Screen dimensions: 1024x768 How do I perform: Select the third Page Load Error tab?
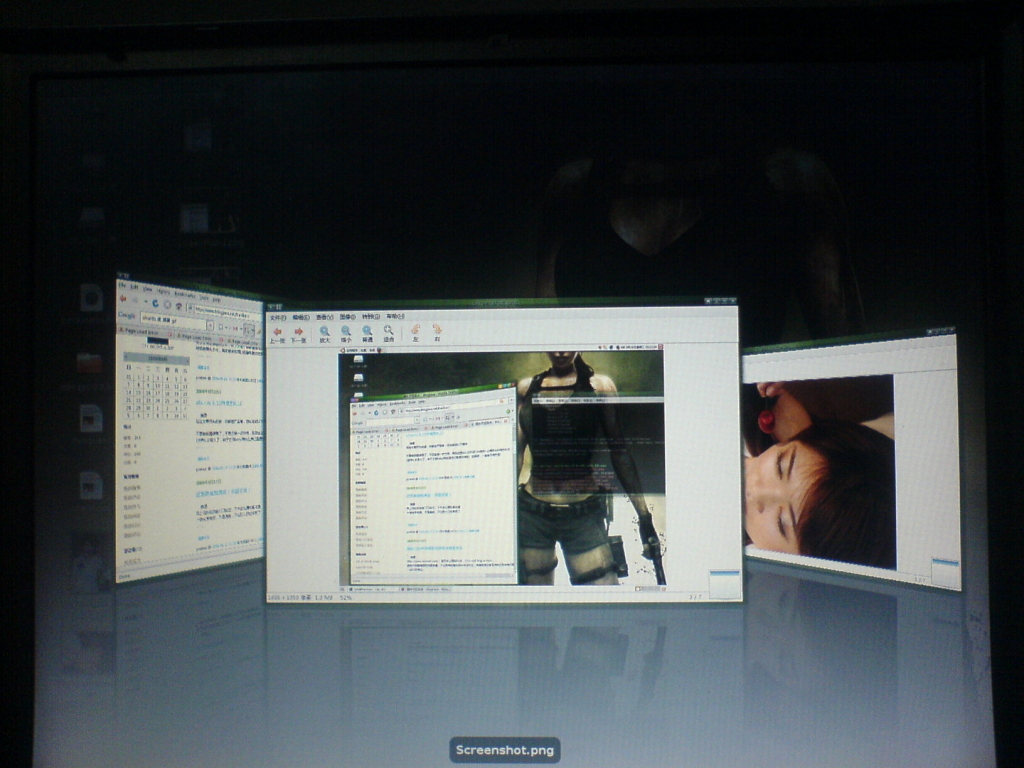tap(244, 342)
